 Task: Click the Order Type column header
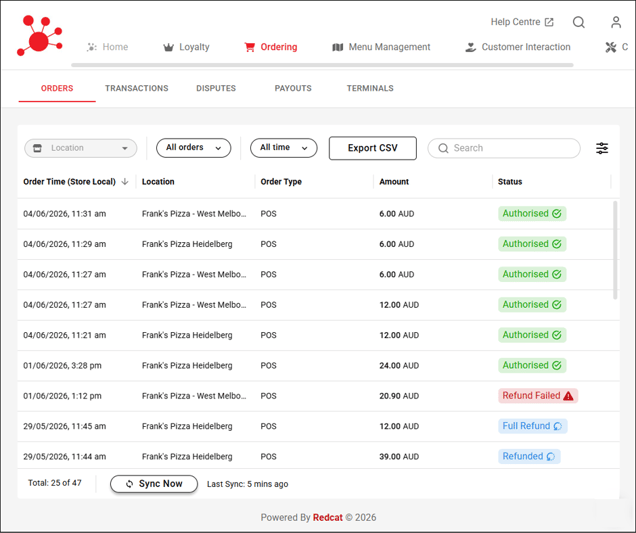[281, 181]
